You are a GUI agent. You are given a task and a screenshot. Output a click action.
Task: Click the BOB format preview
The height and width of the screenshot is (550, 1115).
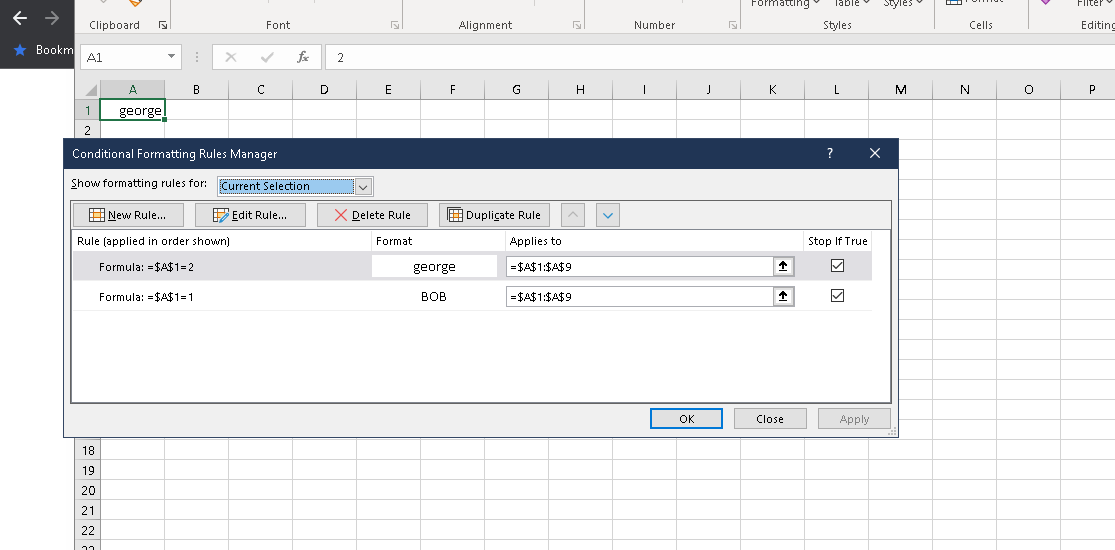(434, 297)
